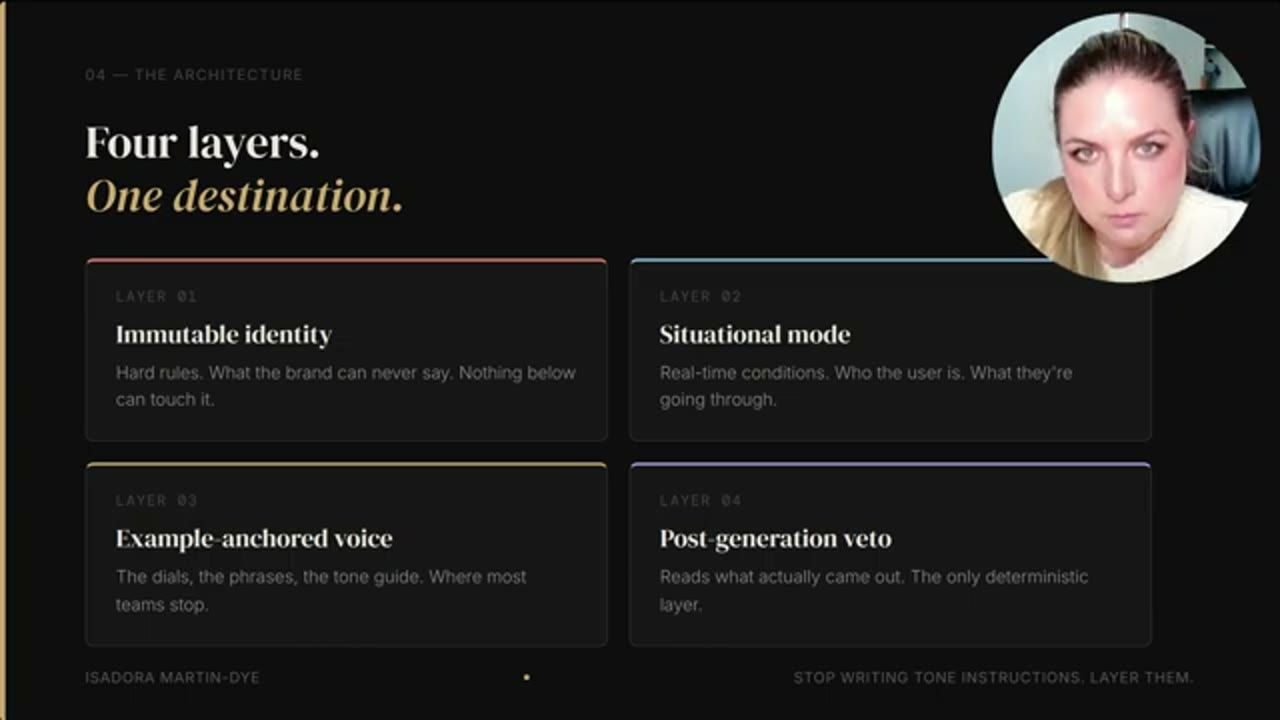The image size is (1280, 720).
Task: Click the 04 — THE ARCHITECTURE section label
Action: (x=194, y=75)
